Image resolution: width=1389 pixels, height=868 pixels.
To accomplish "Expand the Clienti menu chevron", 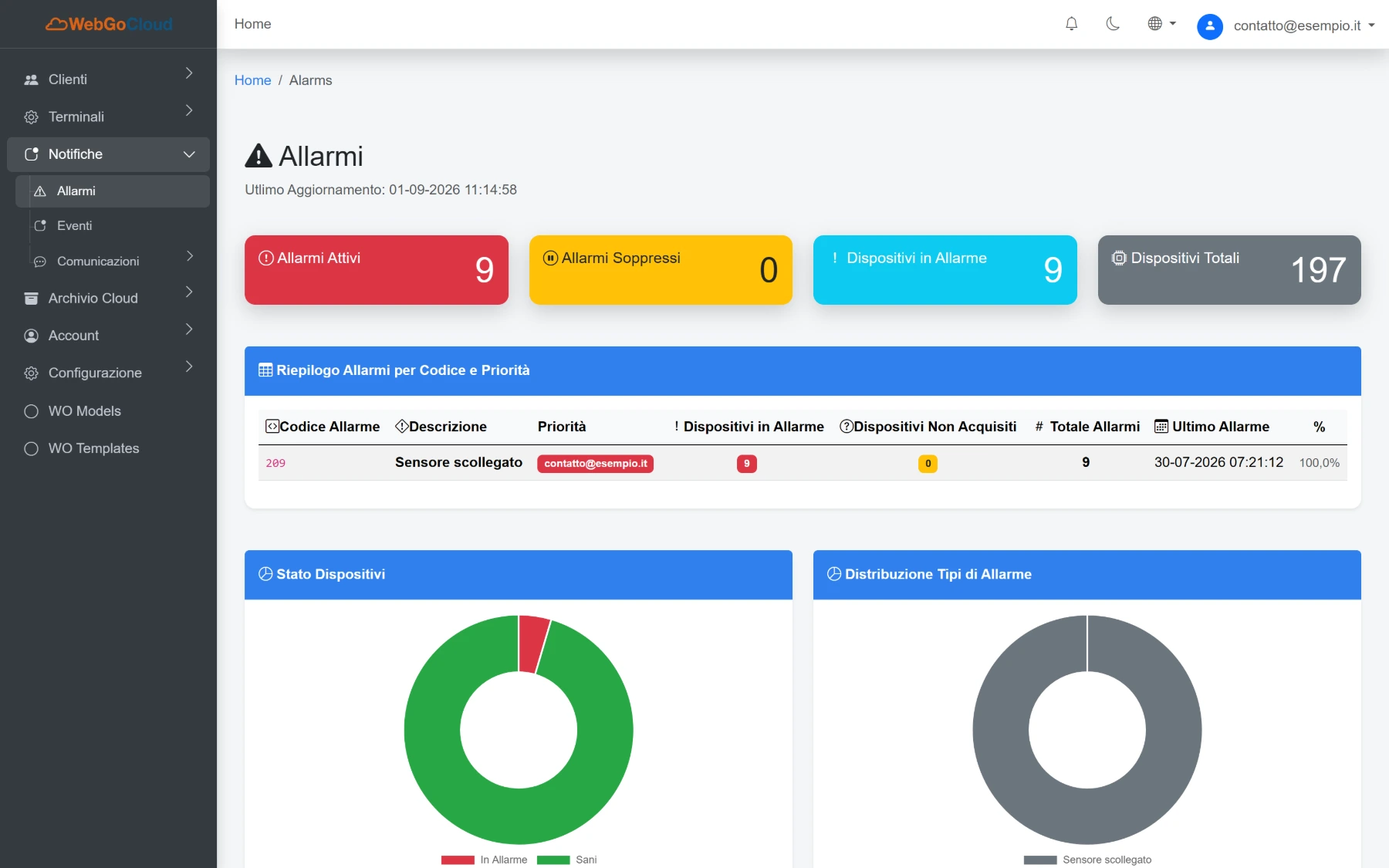I will point(189,73).
